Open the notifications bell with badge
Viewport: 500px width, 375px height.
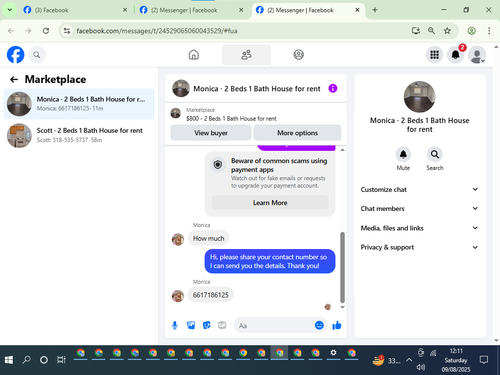click(x=456, y=55)
